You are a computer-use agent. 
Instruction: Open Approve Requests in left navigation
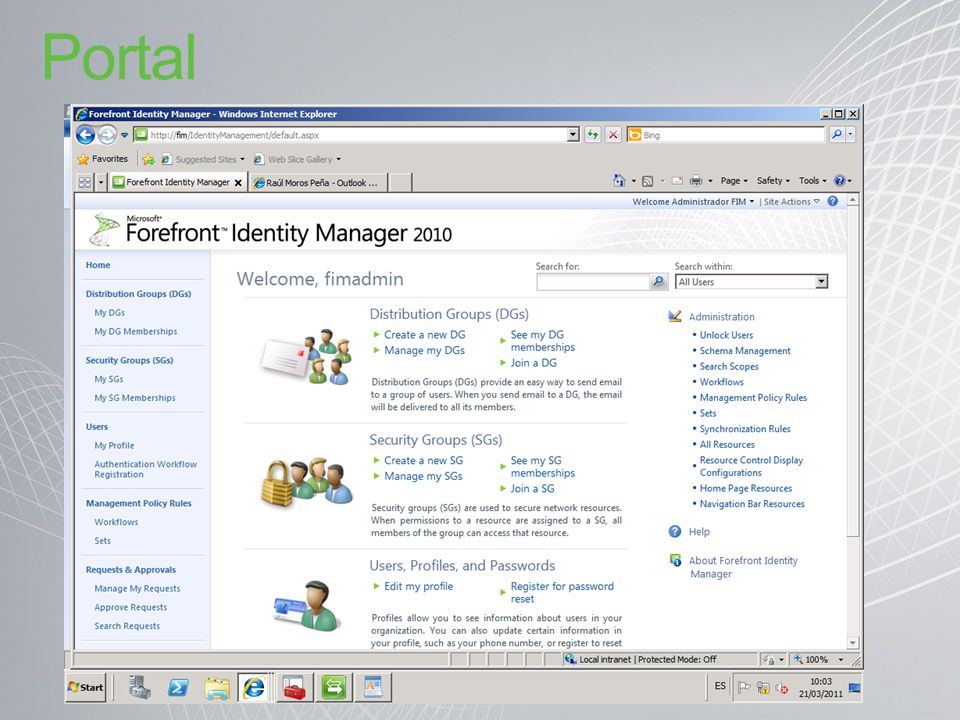[x=130, y=607]
